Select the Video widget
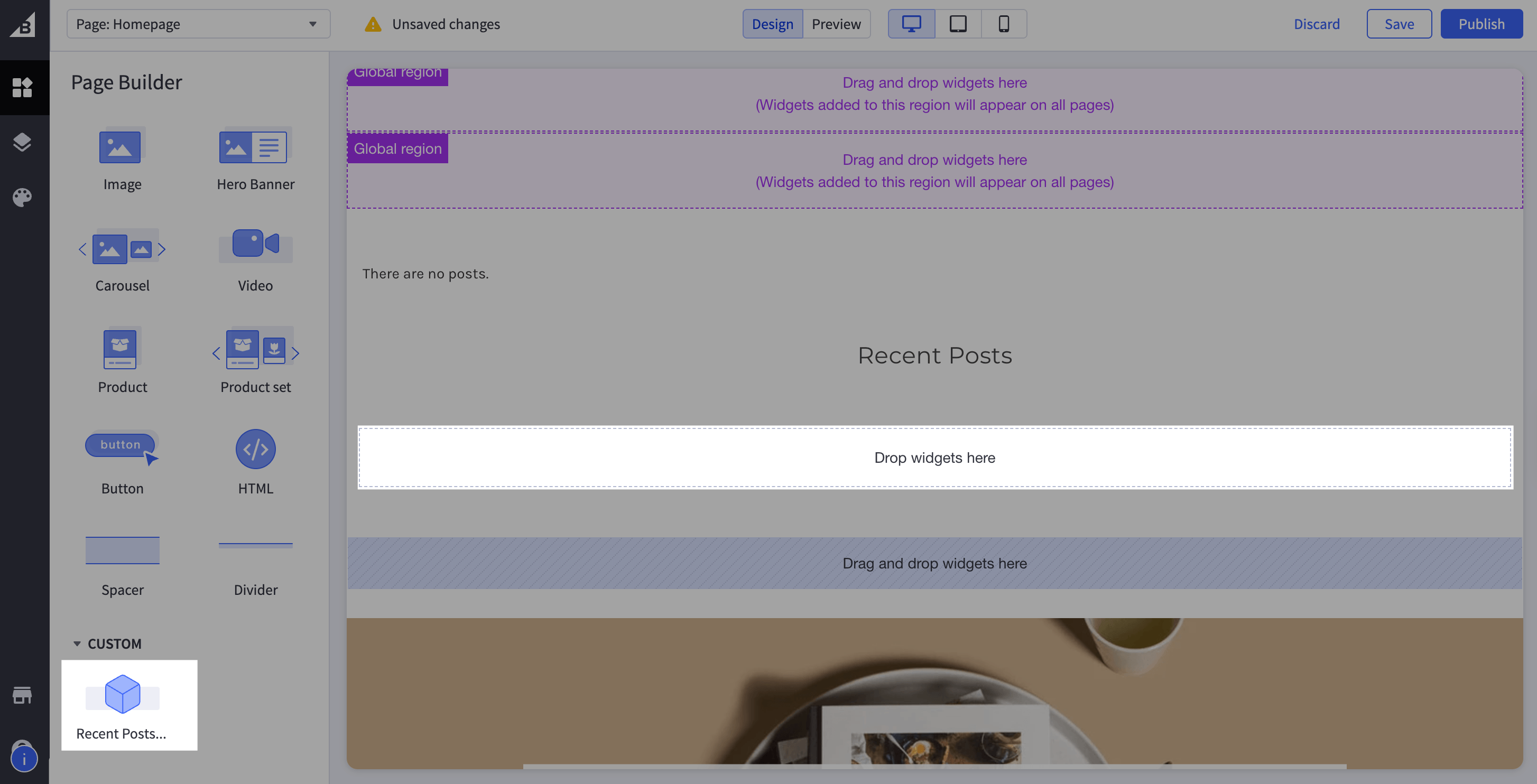 click(255, 259)
